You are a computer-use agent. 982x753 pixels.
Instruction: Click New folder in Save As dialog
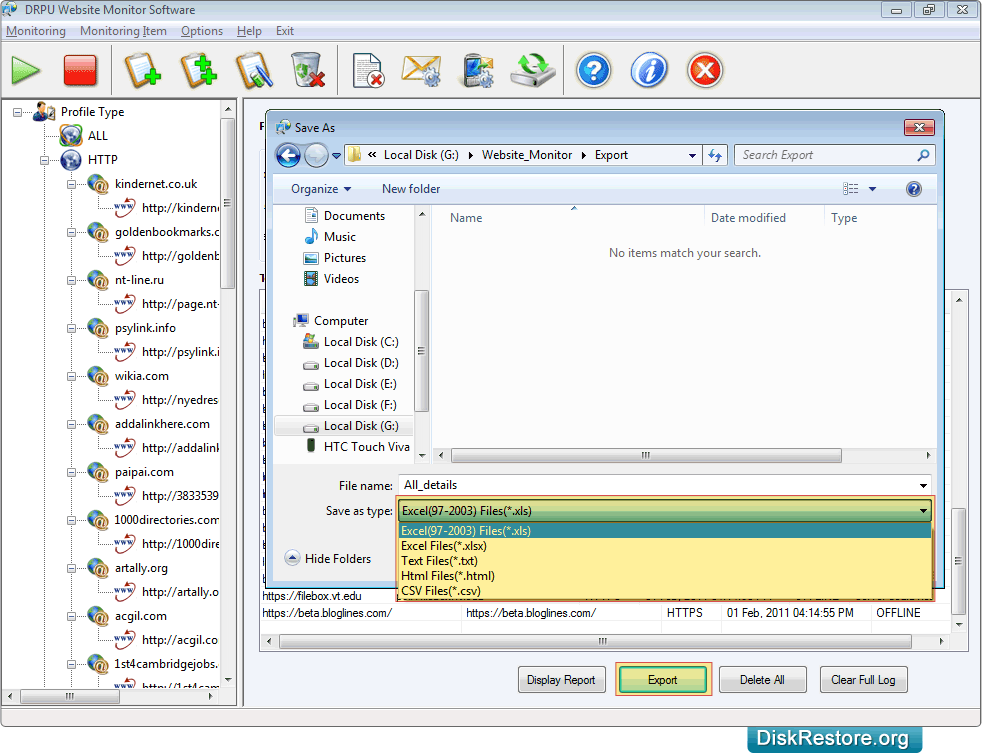pyautogui.click(x=411, y=189)
